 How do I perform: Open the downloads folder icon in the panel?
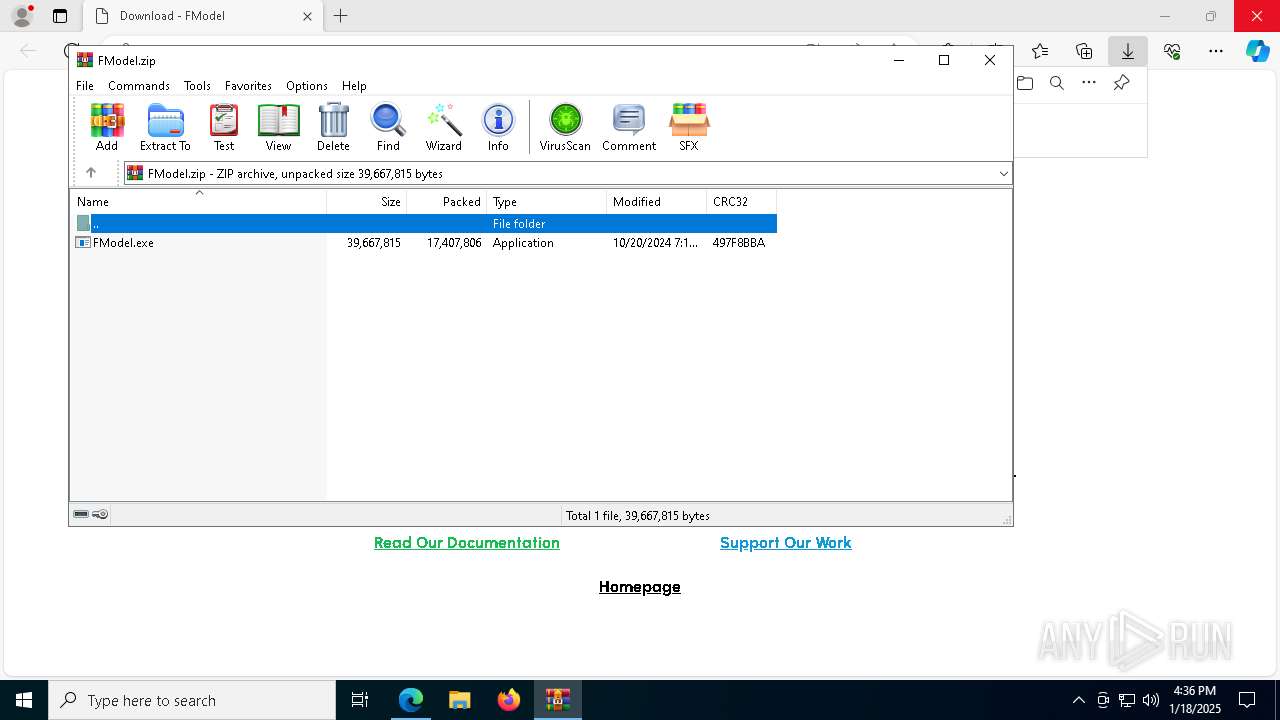[1025, 83]
